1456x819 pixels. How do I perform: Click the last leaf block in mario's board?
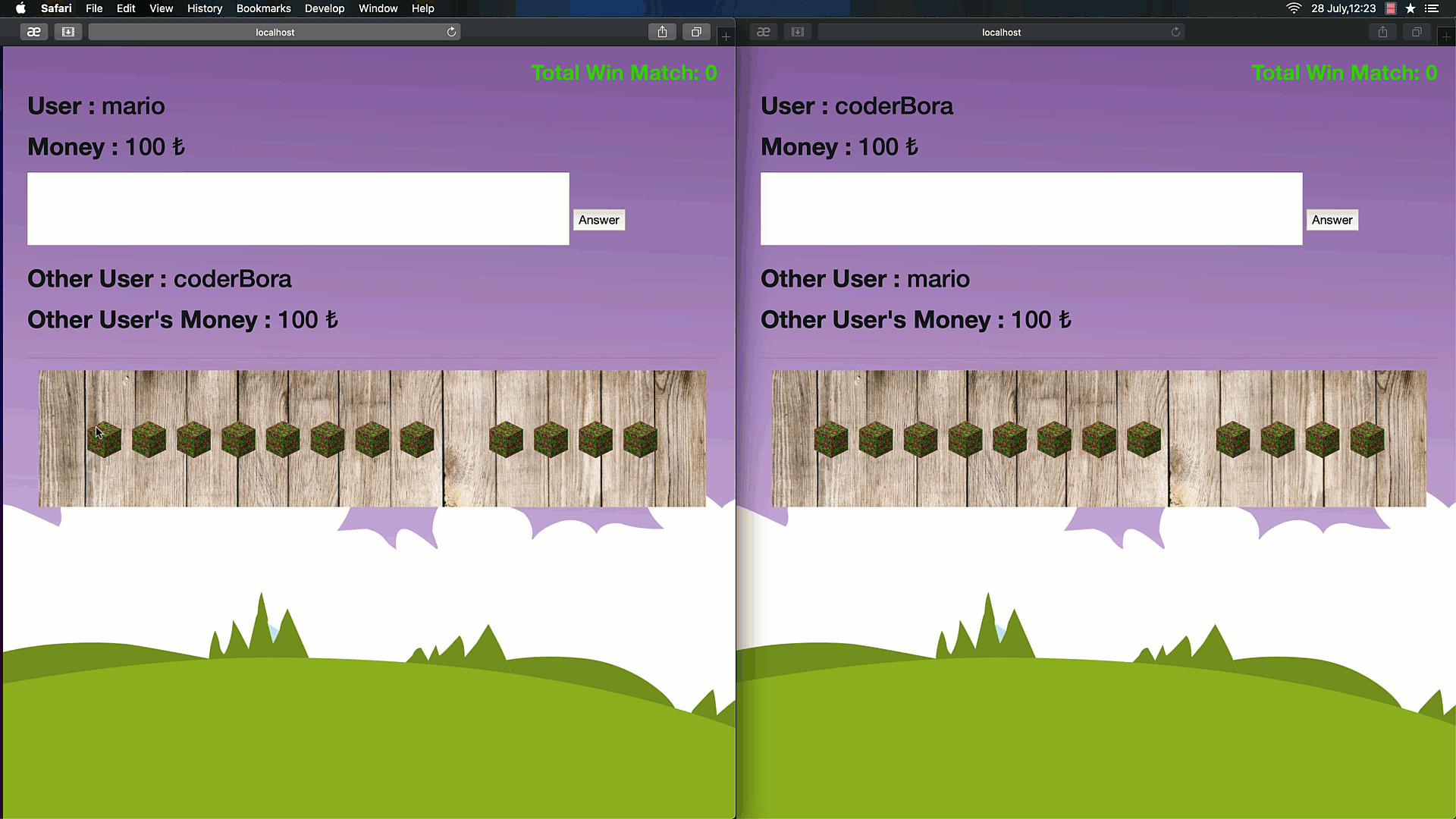pyautogui.click(x=641, y=440)
